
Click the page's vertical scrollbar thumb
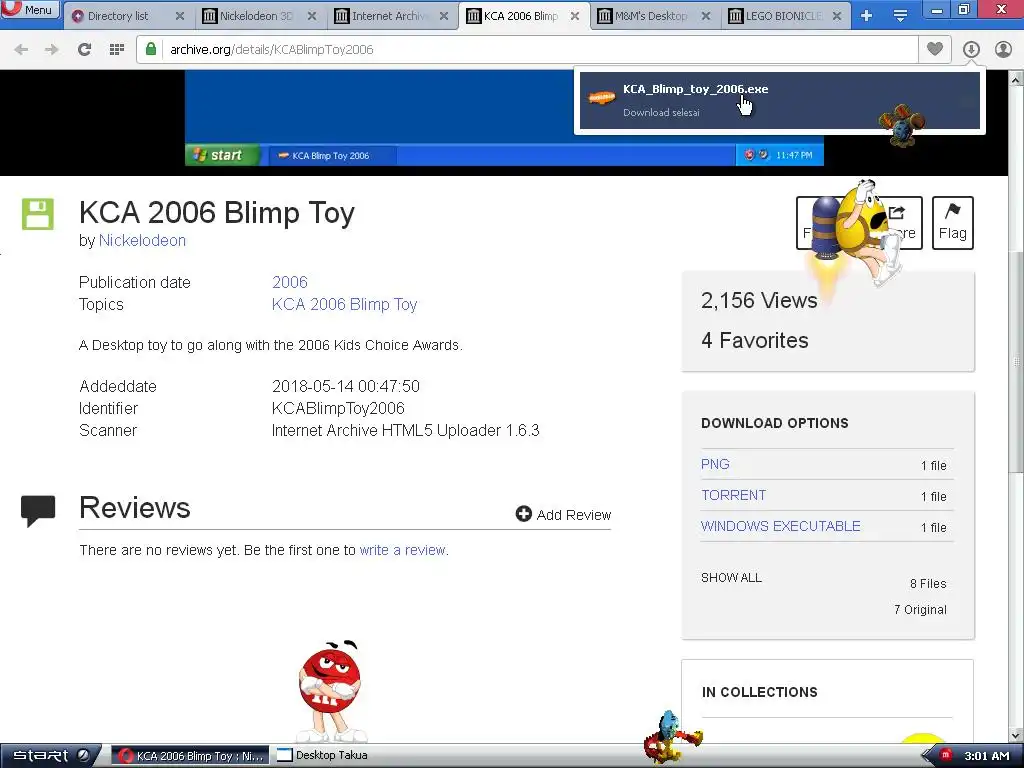click(x=1016, y=360)
